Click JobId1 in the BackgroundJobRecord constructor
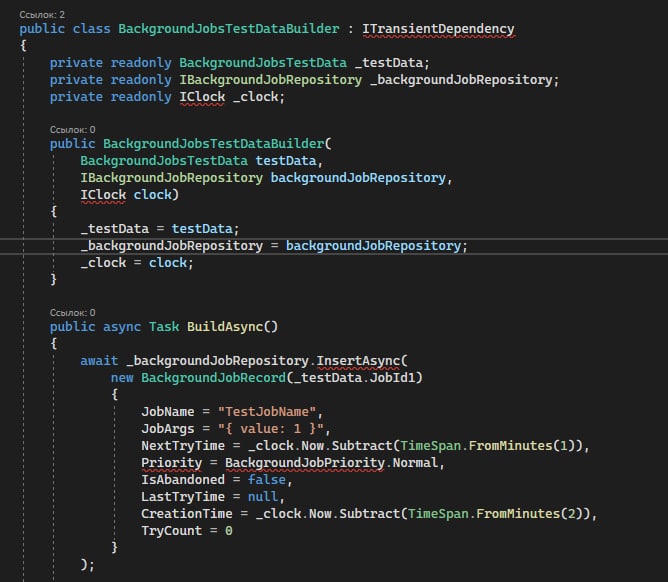 (392, 378)
